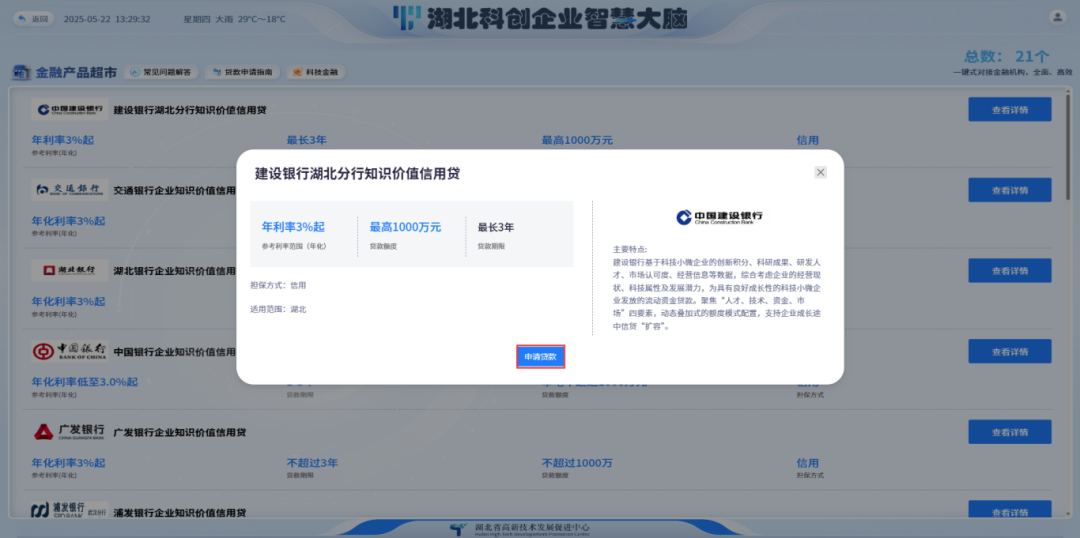Click the 中国银行 Bank of China logo
Image resolution: width=1080 pixels, height=538 pixels.
click(x=70, y=351)
